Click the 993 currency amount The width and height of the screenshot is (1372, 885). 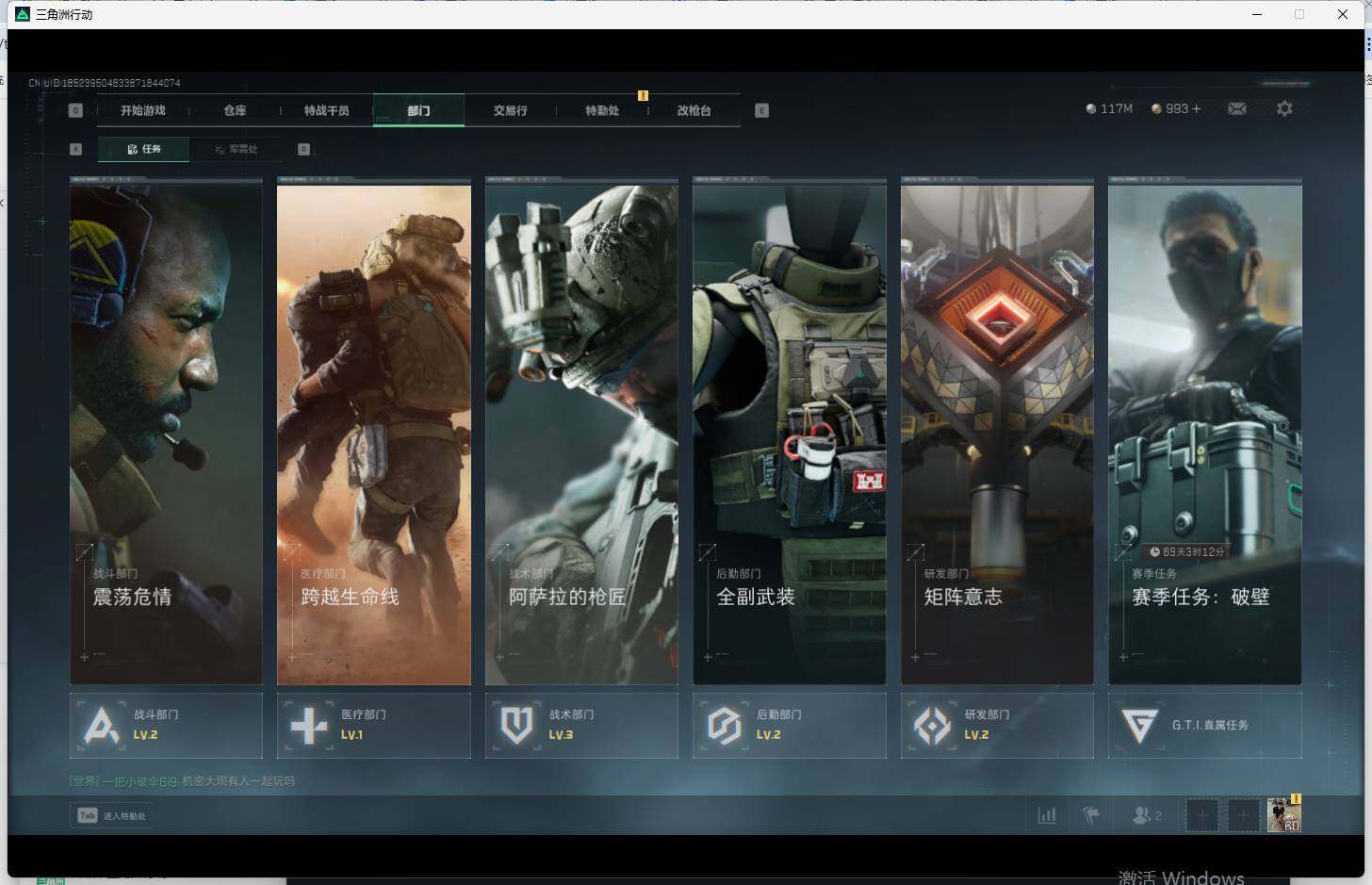[1177, 109]
